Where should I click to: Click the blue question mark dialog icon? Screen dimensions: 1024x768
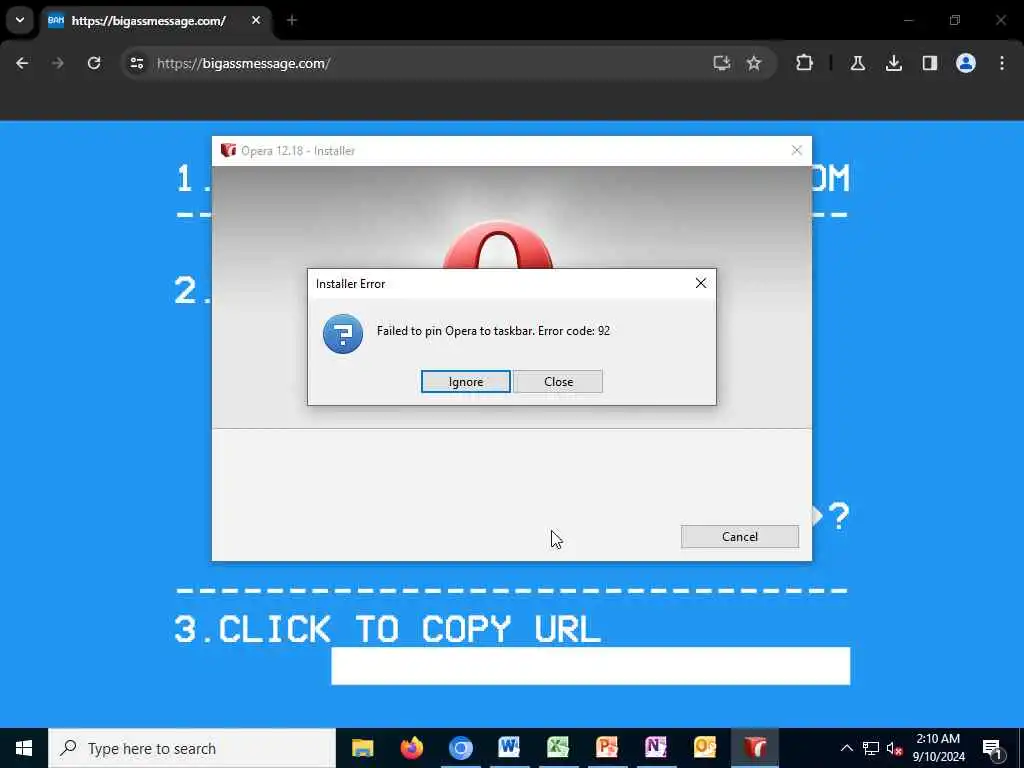343,334
